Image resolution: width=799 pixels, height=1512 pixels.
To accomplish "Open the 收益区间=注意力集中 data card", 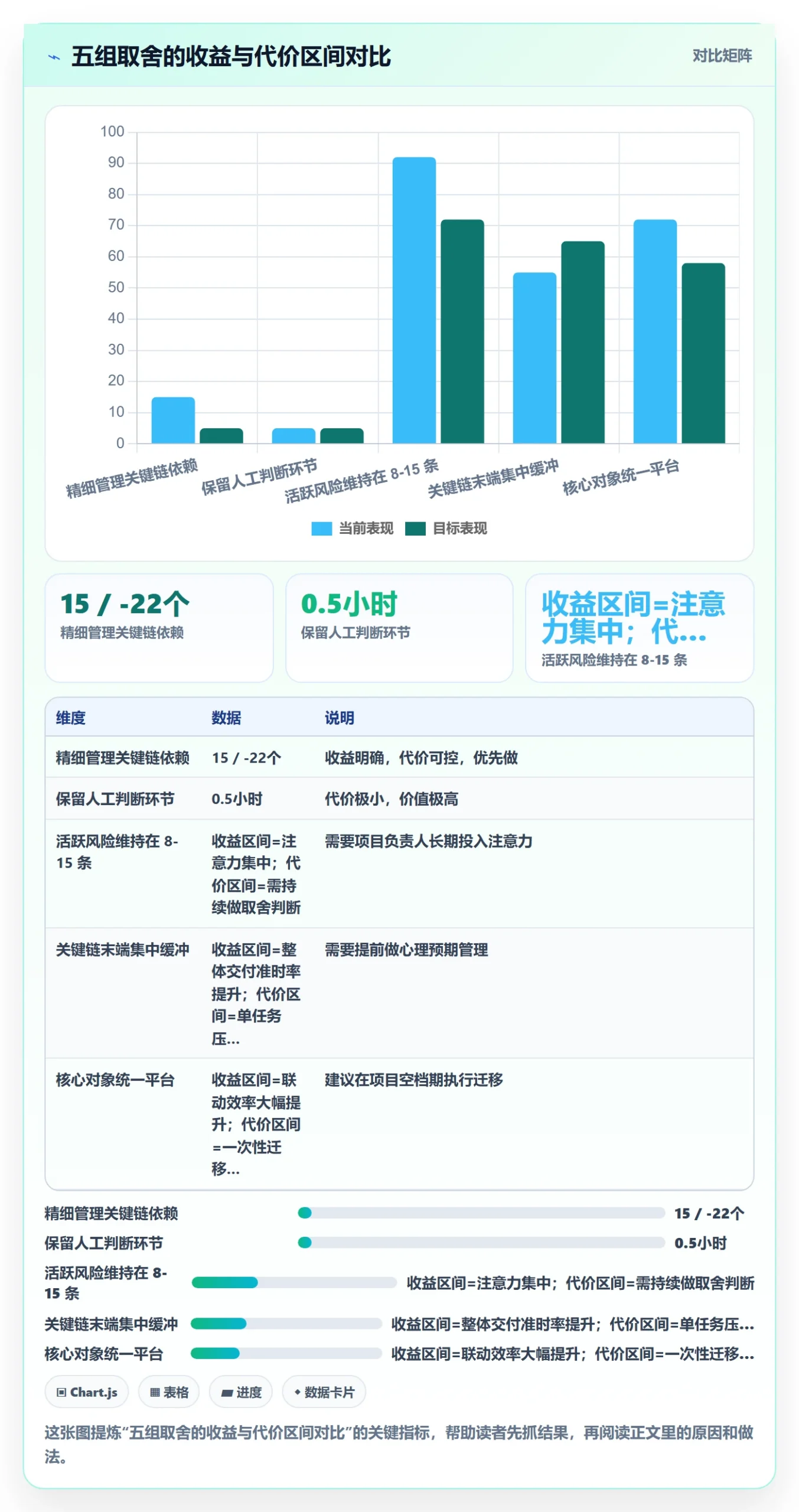I will [x=639, y=627].
